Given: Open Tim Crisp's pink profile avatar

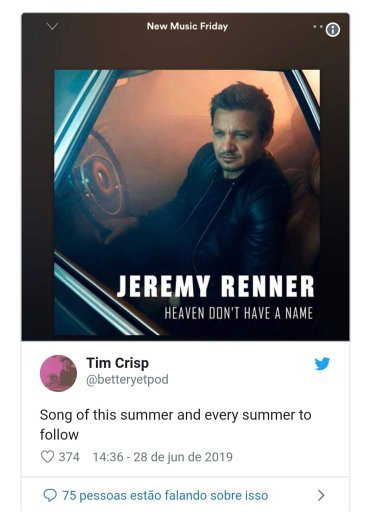Looking at the screenshot, I should pos(58,373).
